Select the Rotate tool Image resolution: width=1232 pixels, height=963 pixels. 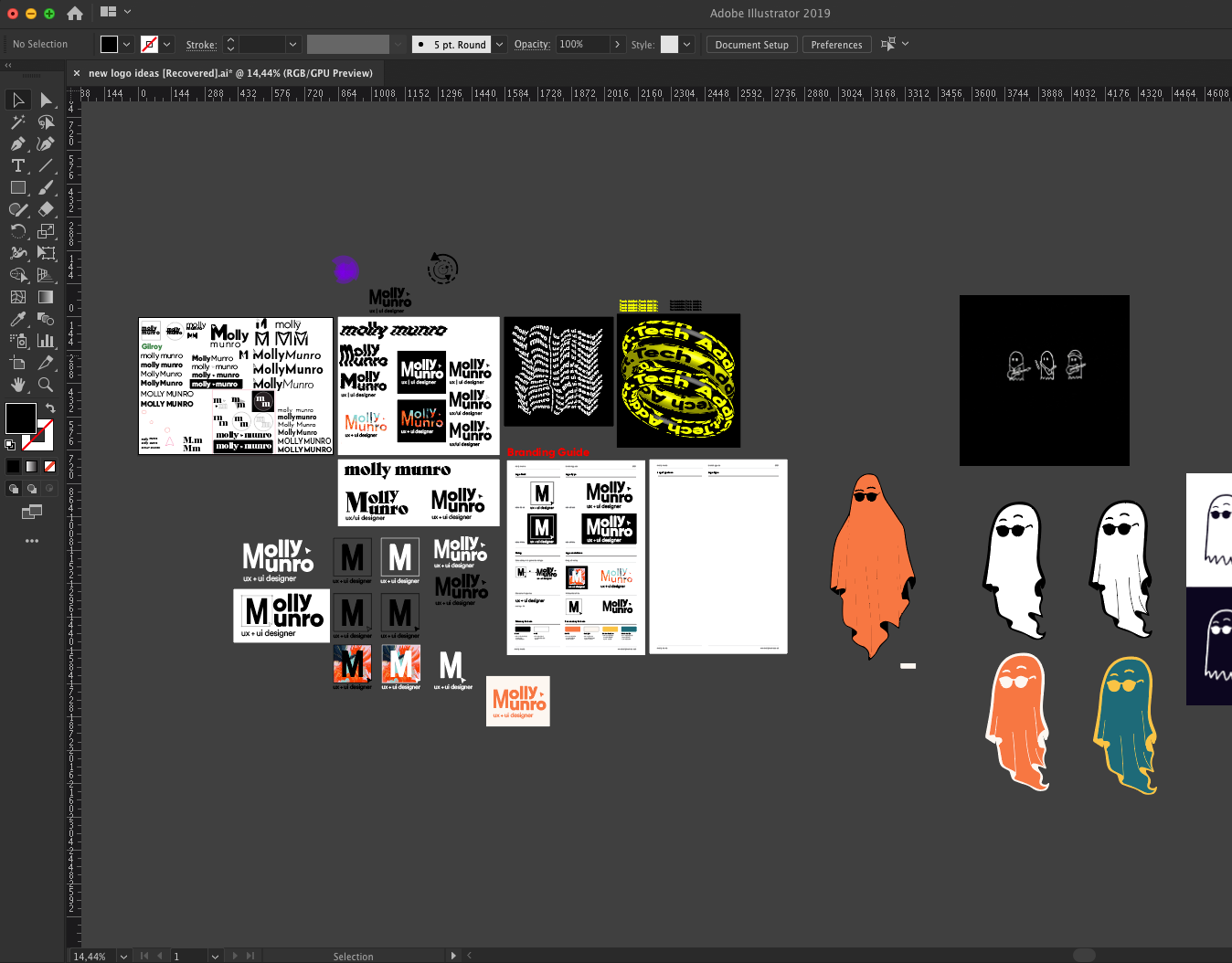17,231
